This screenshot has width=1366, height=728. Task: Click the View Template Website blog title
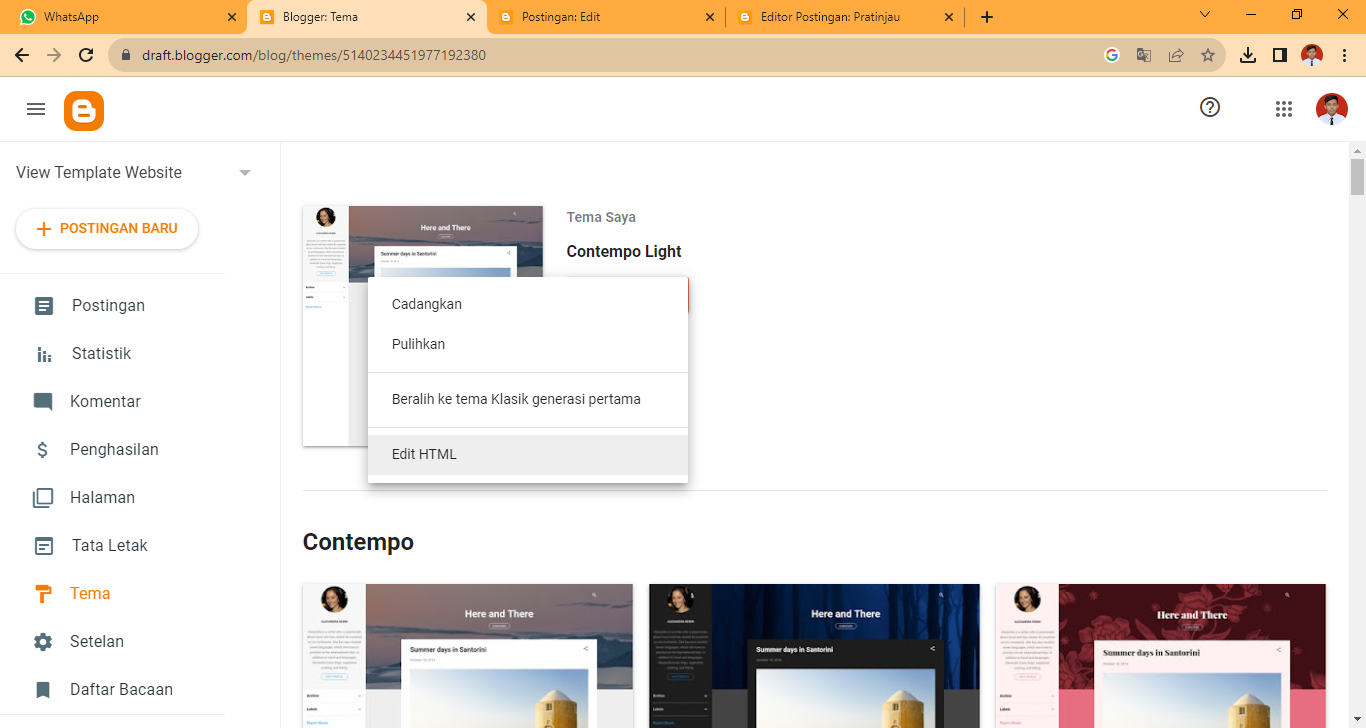click(x=99, y=173)
